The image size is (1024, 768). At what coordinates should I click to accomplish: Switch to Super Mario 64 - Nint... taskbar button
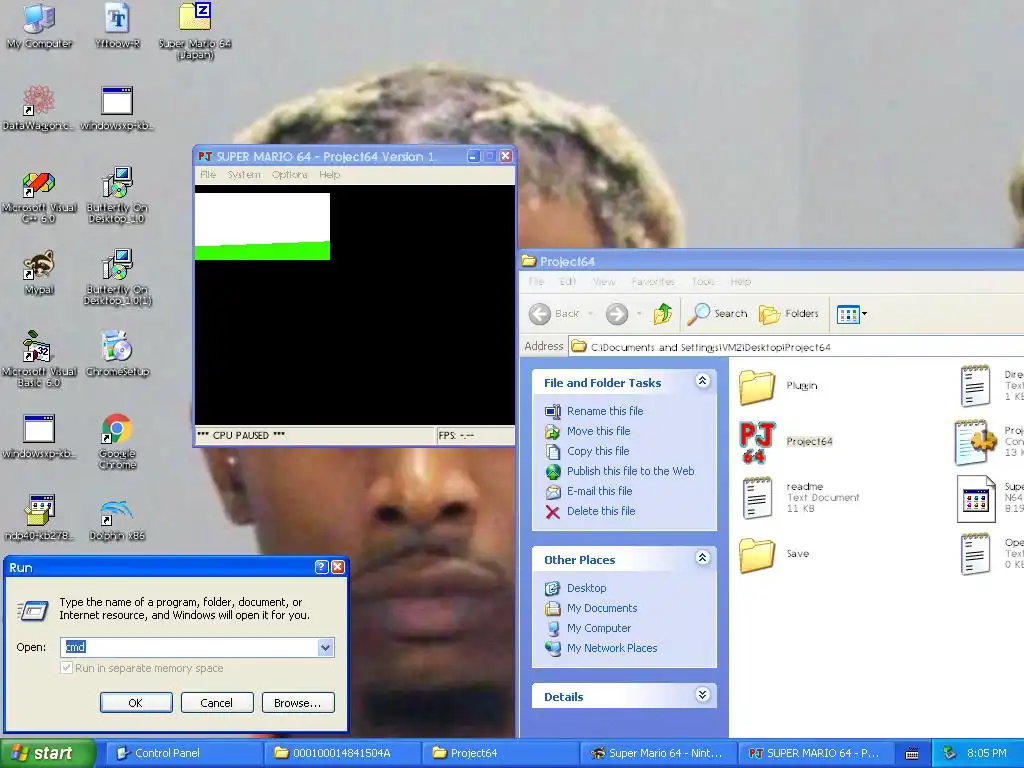click(658, 753)
